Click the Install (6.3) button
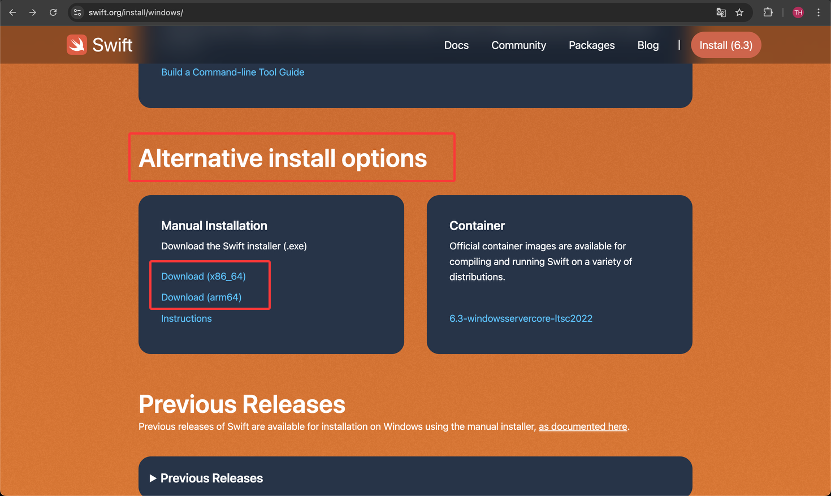This screenshot has width=832, height=496. 726,45
